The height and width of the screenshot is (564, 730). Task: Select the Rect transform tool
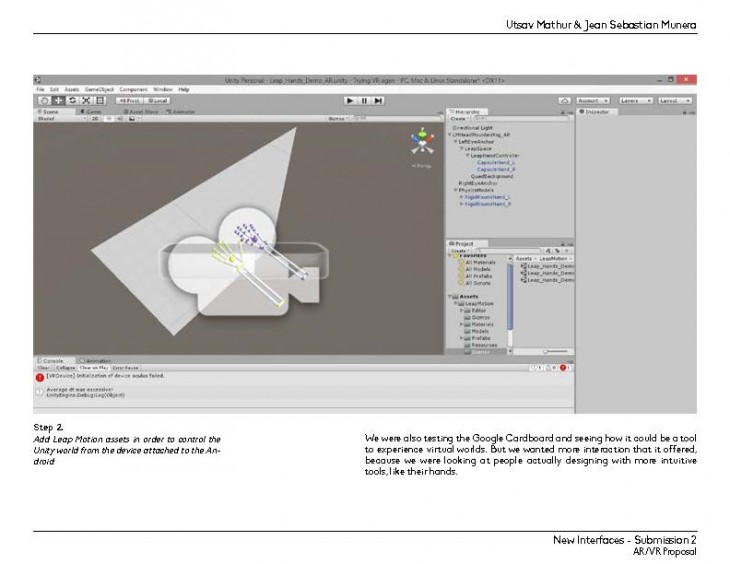[x=100, y=100]
